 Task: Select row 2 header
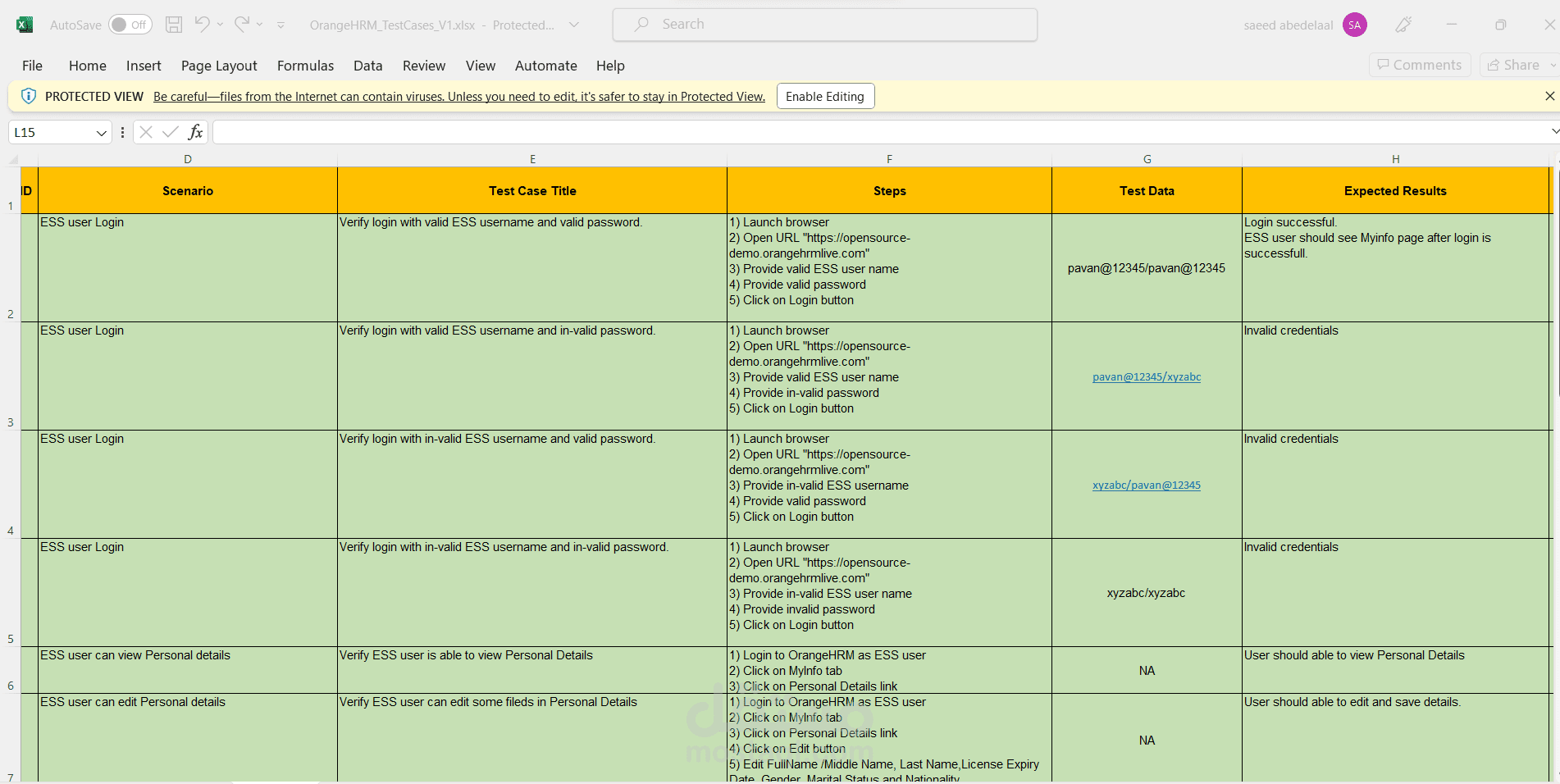pos(11,268)
